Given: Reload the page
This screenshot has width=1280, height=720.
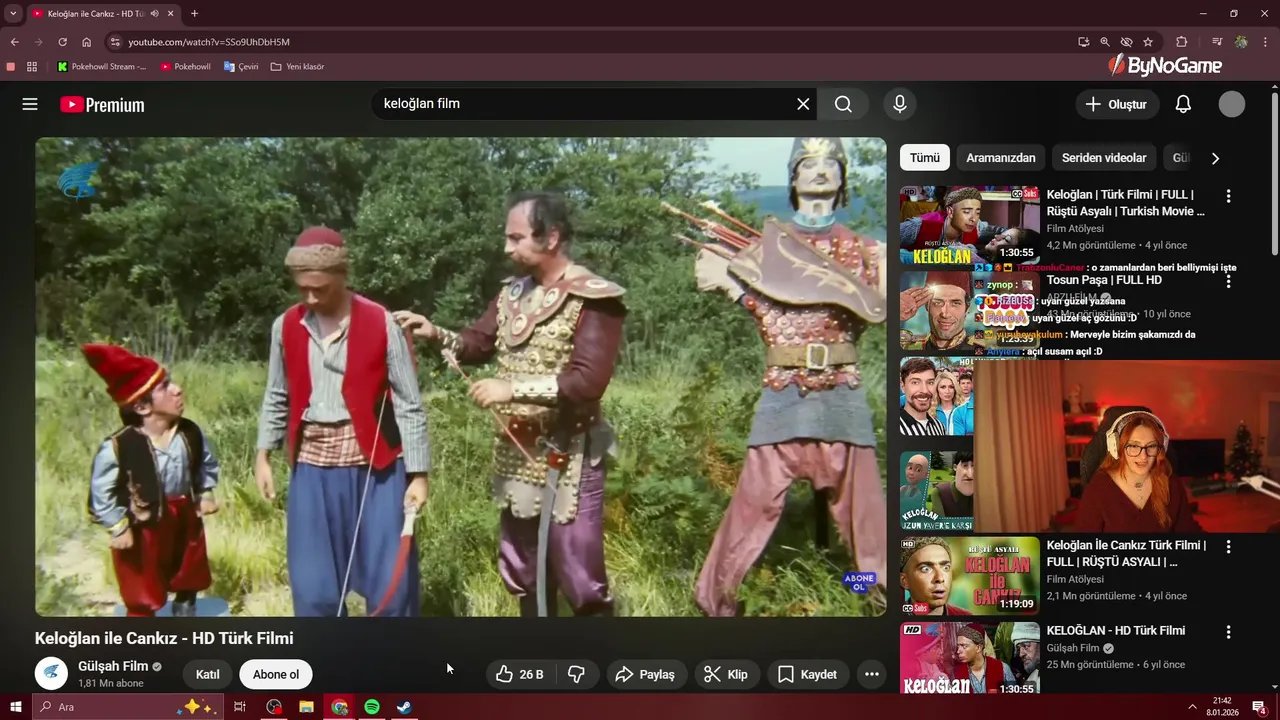Looking at the screenshot, I should (x=62, y=42).
